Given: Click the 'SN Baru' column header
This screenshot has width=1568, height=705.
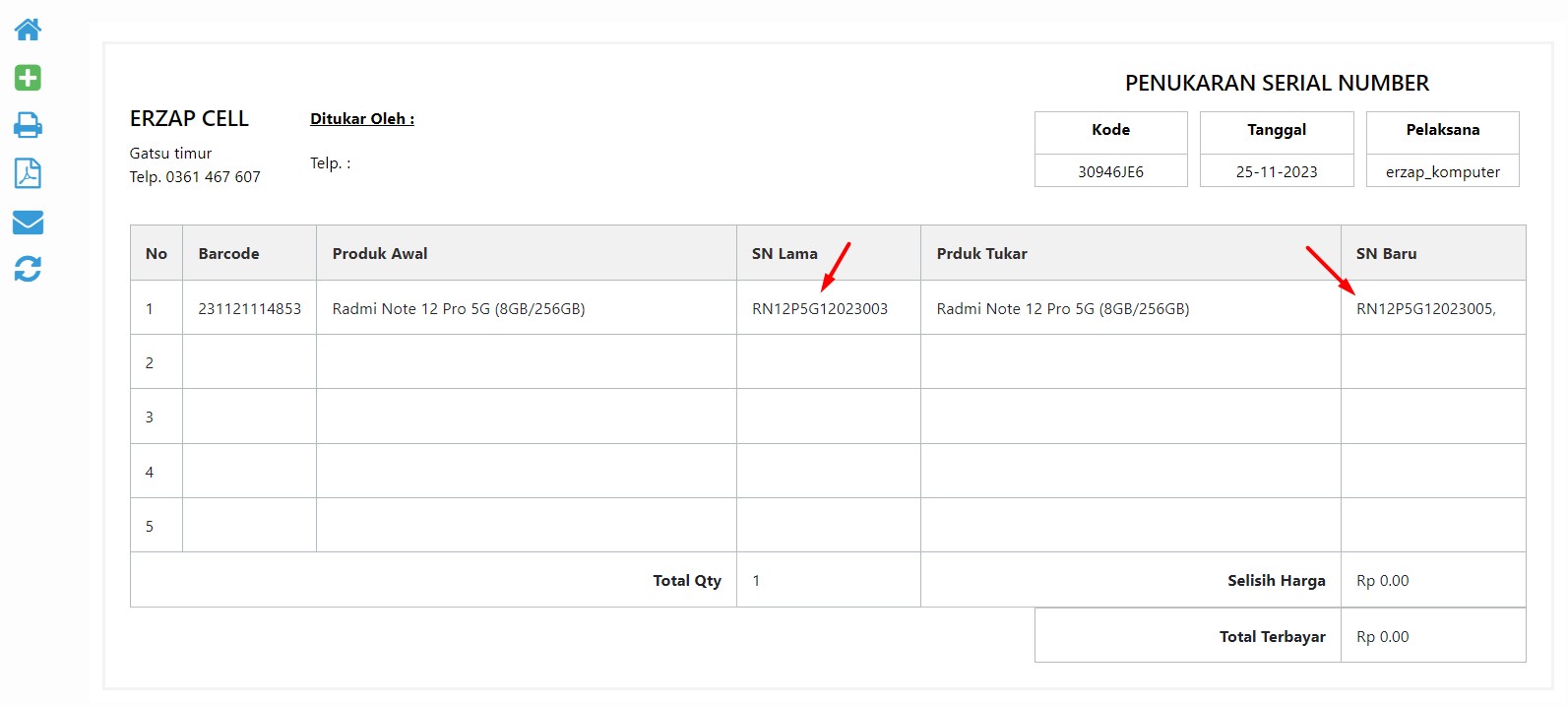Looking at the screenshot, I should [x=1433, y=253].
